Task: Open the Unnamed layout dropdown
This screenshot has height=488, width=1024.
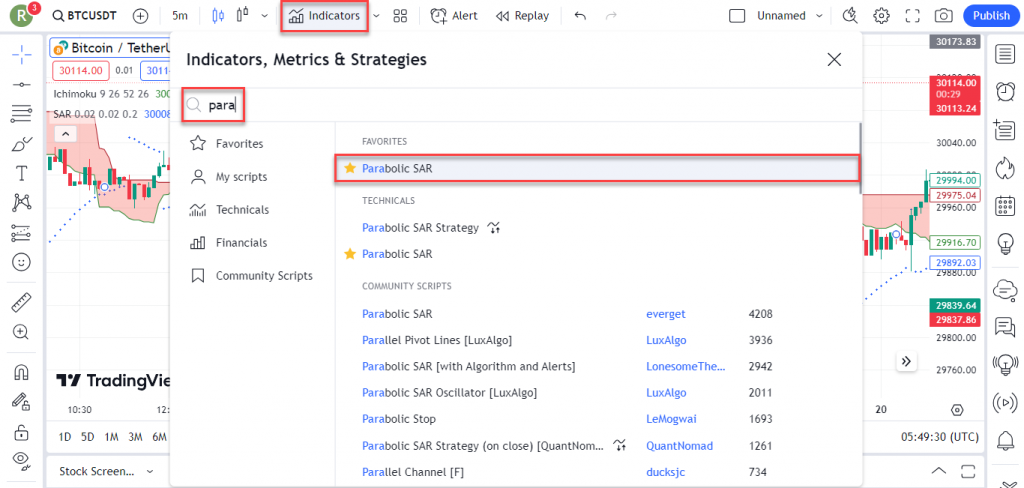Action: point(790,16)
